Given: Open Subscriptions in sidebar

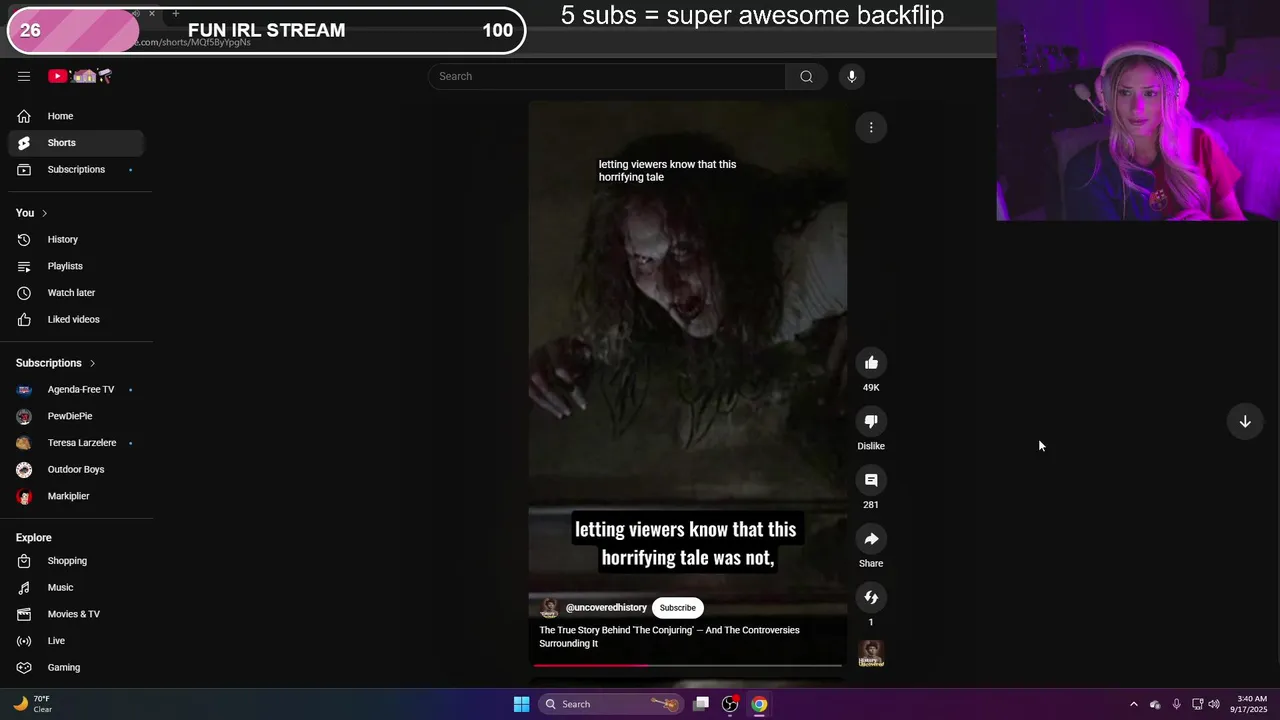Looking at the screenshot, I should [x=76, y=169].
